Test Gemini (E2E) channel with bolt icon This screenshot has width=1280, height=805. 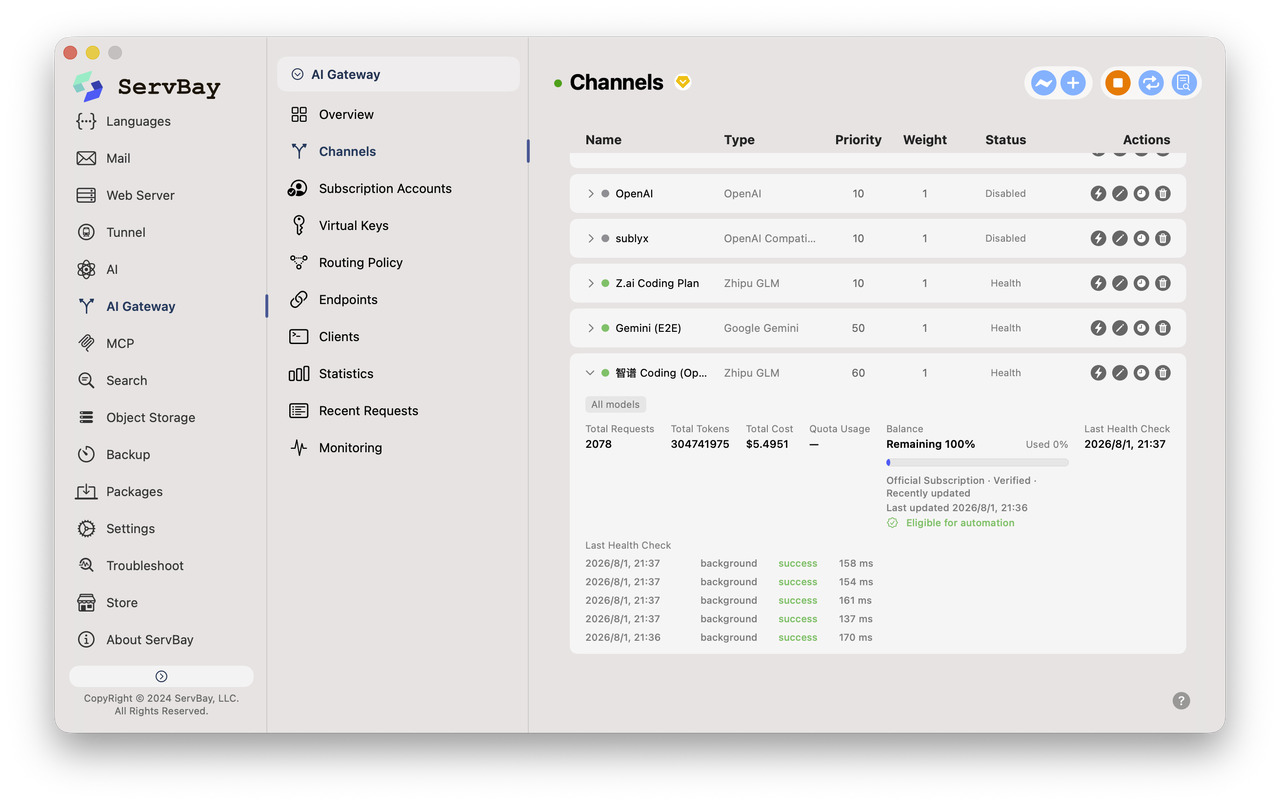[1098, 328]
